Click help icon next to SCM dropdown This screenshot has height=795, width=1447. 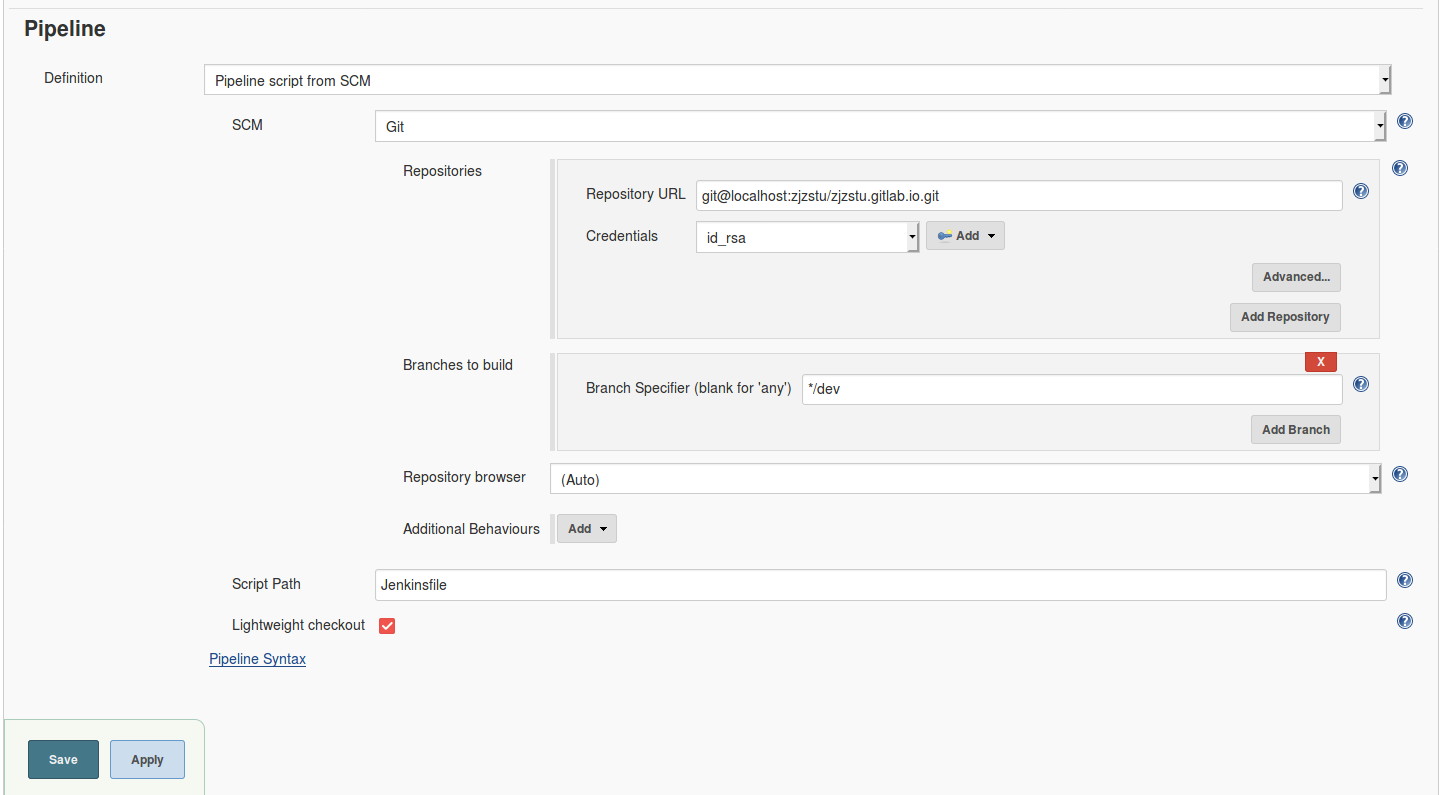point(1405,122)
